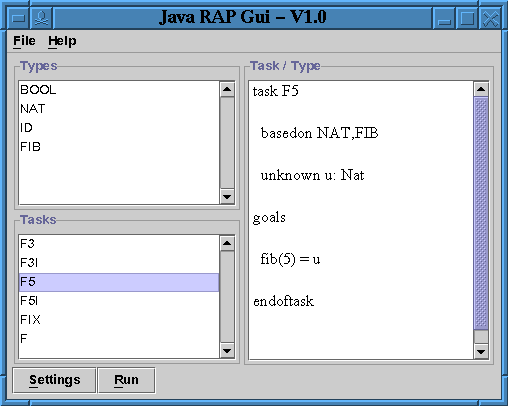
Task: Open the window menu icon in title bar
Action: coord(18,18)
